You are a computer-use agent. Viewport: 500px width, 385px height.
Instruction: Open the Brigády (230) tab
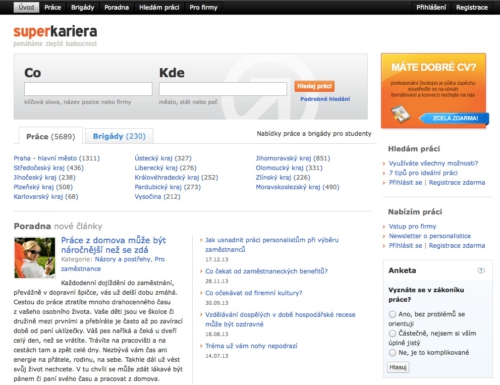(x=119, y=136)
